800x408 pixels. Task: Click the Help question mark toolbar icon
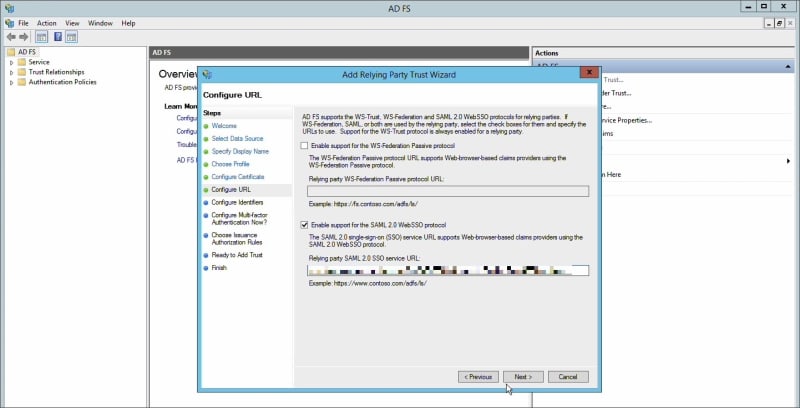click(x=58, y=37)
